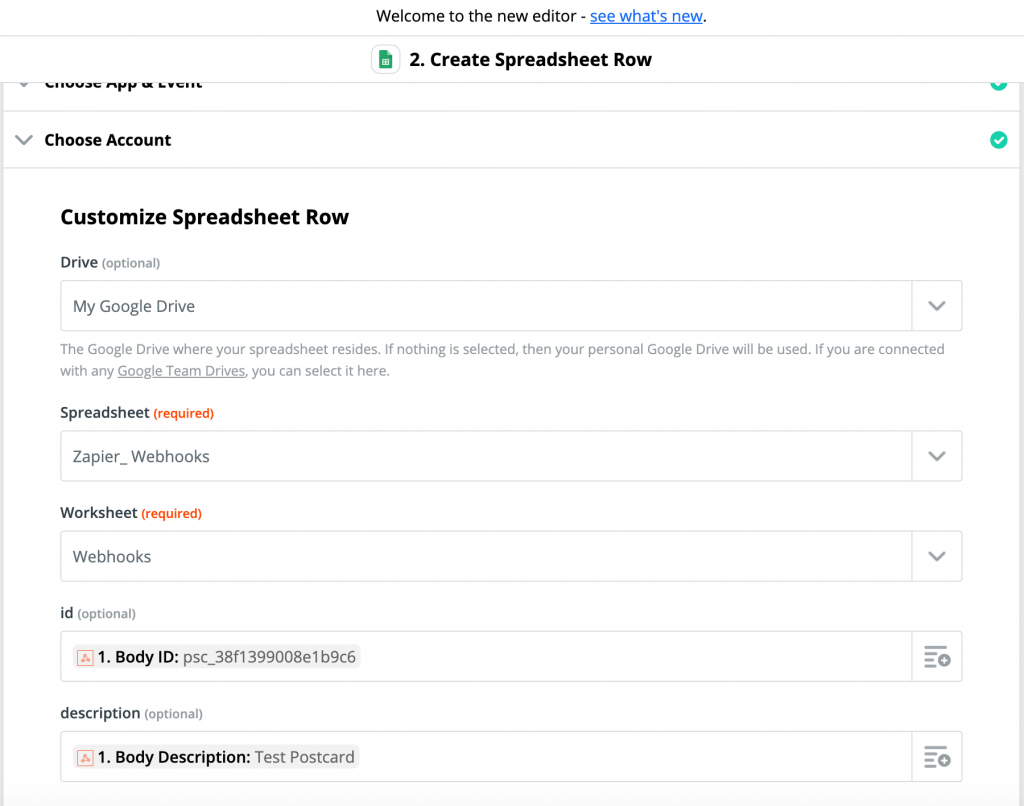Screen dimensions: 1024x806
Task: Click the Google Team Drives link
Action: (x=181, y=370)
